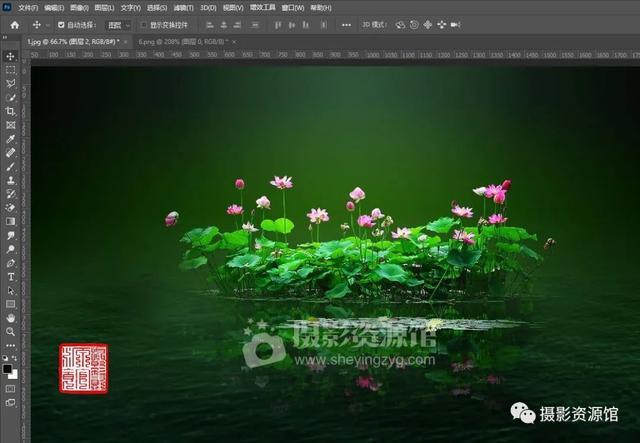Open the 图层 auto-select dropdown
Viewport: 640px width, 443px height.
[118, 25]
